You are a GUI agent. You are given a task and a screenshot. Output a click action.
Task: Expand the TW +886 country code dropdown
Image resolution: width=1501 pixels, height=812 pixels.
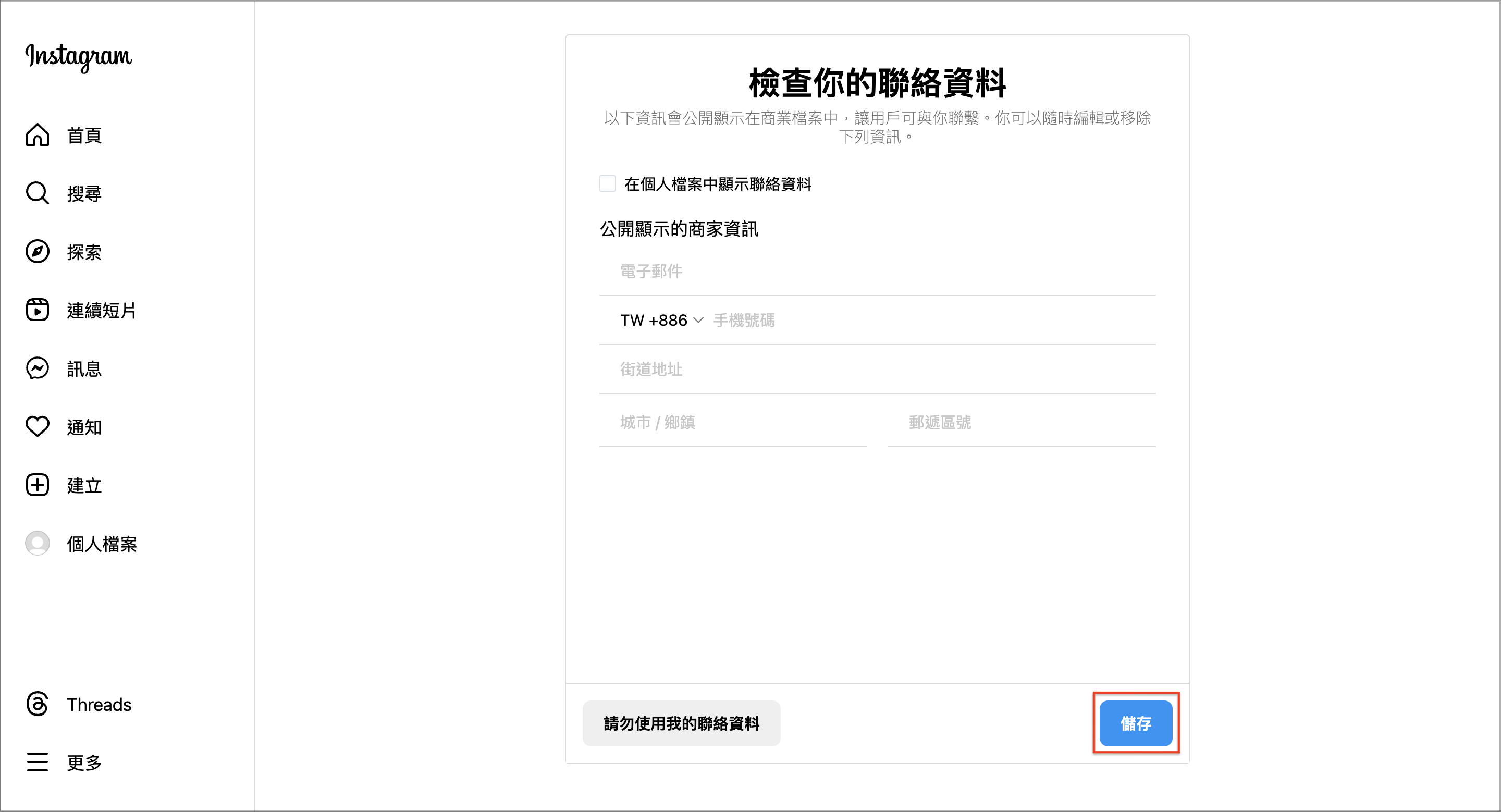click(x=662, y=321)
